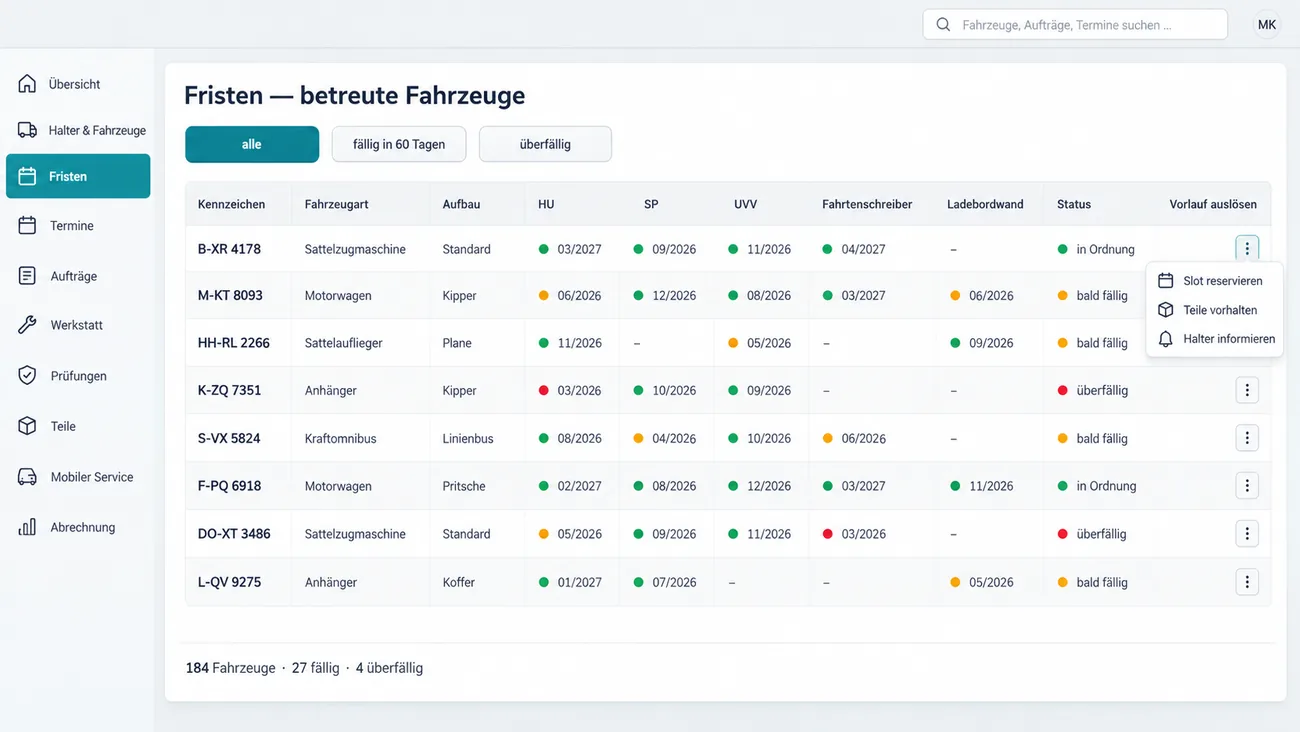
Task: Sort by the Fahrtenschreiber column header
Action: [867, 204]
